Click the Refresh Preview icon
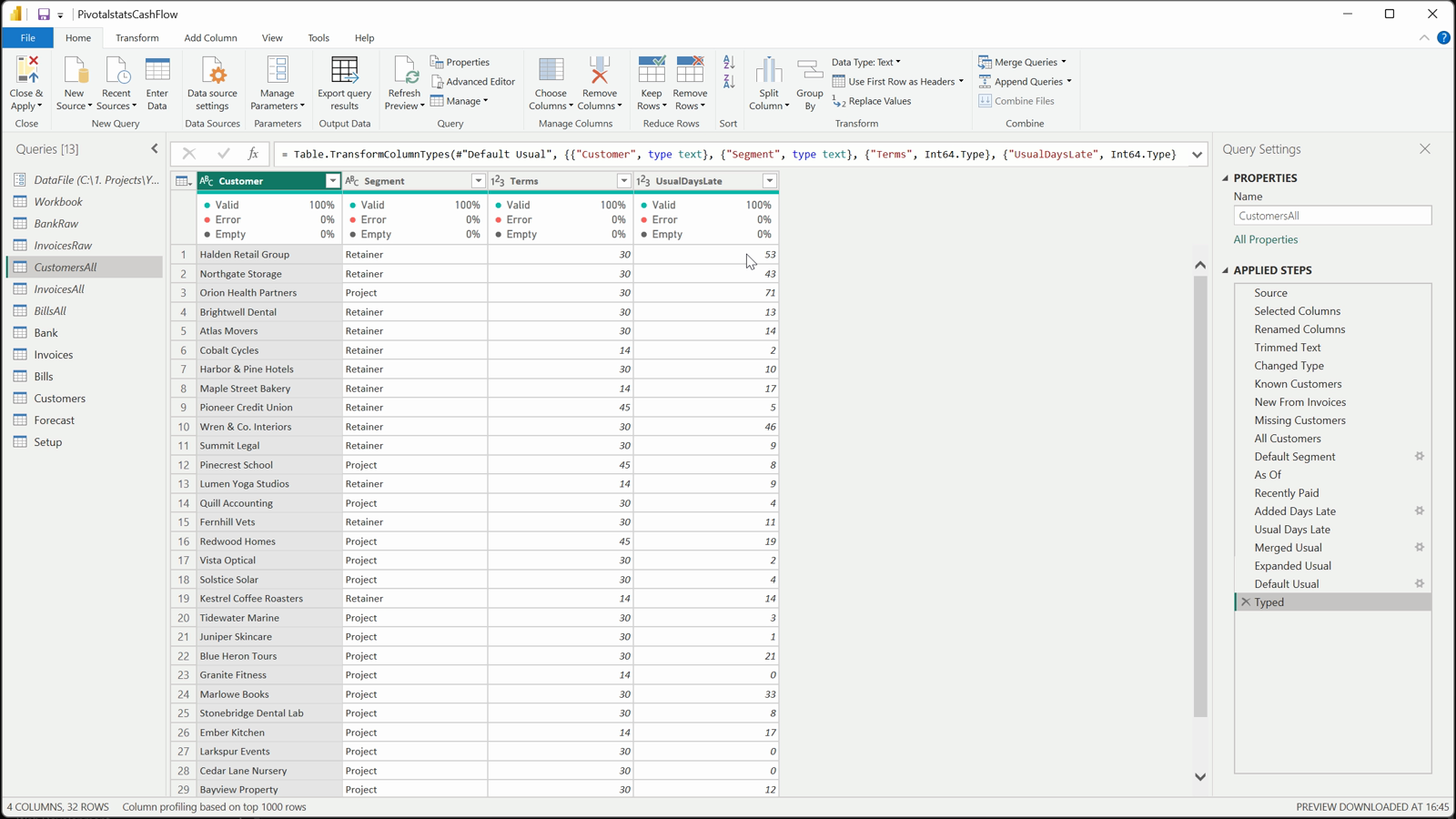1456x819 pixels. click(404, 70)
